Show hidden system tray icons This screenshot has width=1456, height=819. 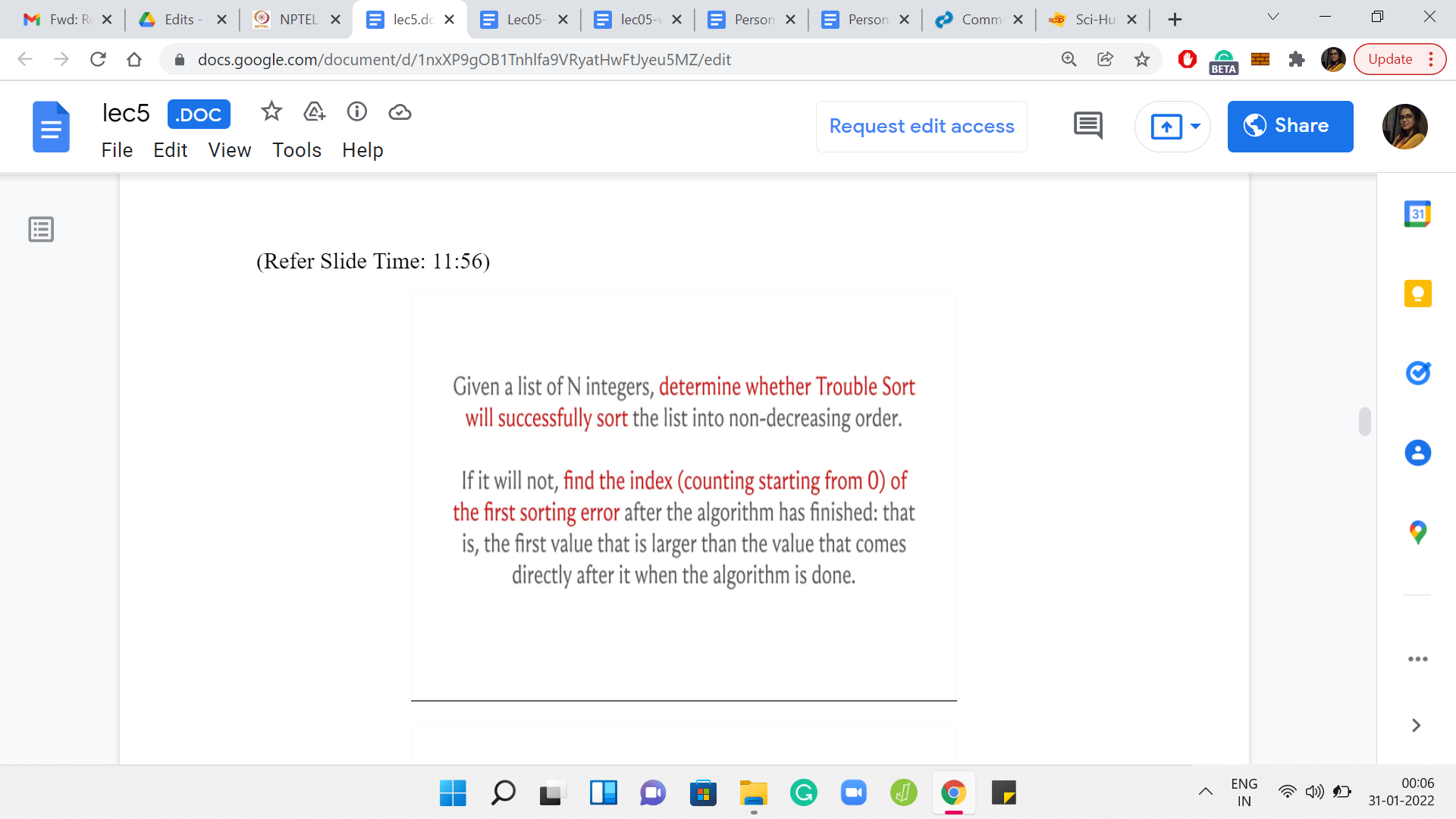(1205, 792)
